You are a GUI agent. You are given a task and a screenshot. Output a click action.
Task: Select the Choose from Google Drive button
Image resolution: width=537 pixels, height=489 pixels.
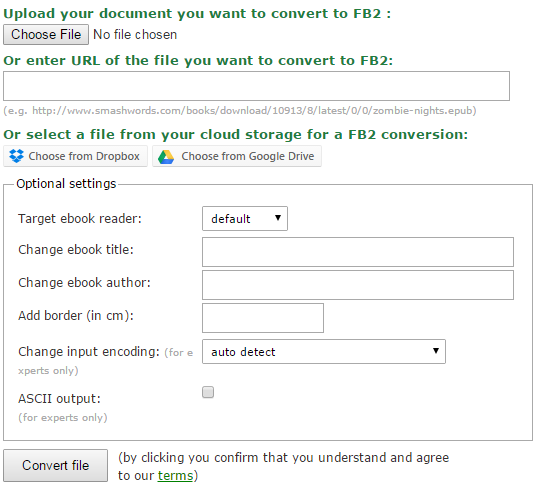point(237,156)
